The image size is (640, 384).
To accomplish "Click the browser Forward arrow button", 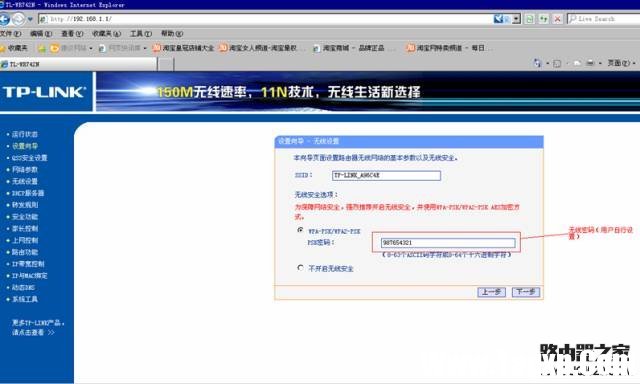I will pos(18,19).
